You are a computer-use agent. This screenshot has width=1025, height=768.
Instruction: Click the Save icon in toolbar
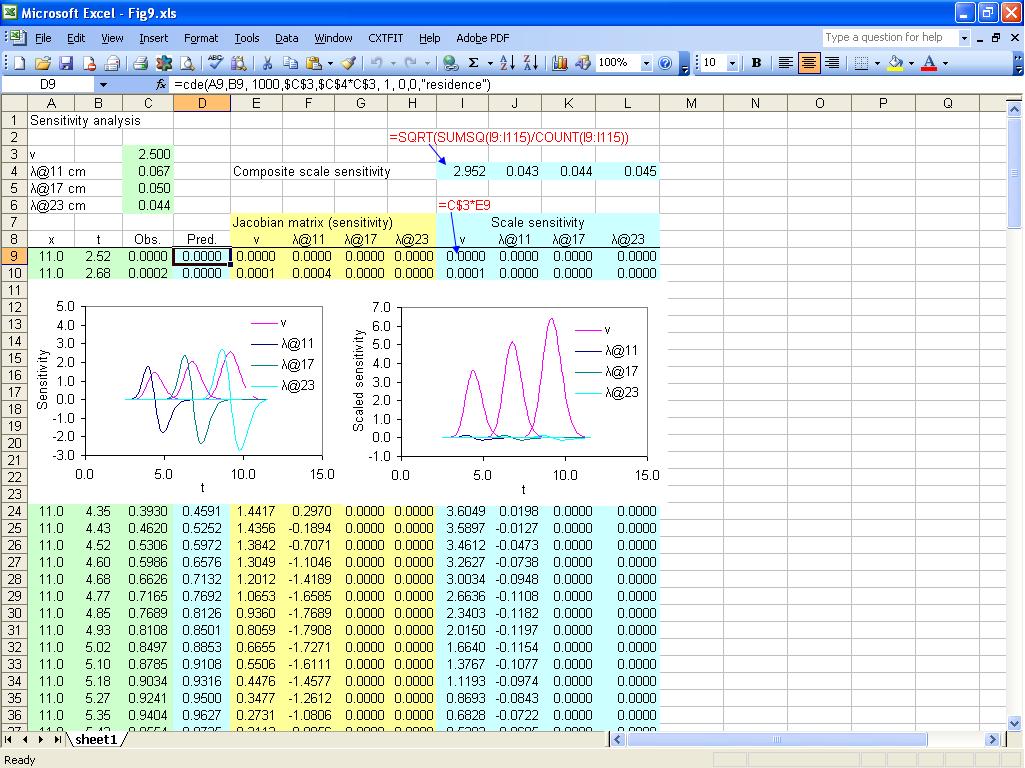pyautogui.click(x=66, y=63)
